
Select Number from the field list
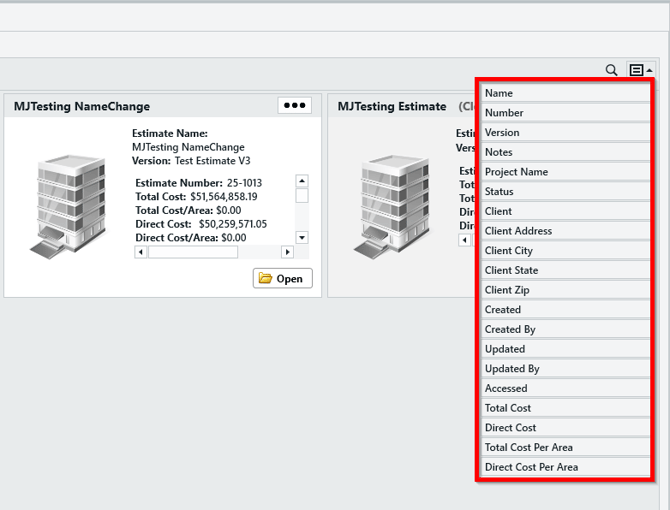point(565,113)
